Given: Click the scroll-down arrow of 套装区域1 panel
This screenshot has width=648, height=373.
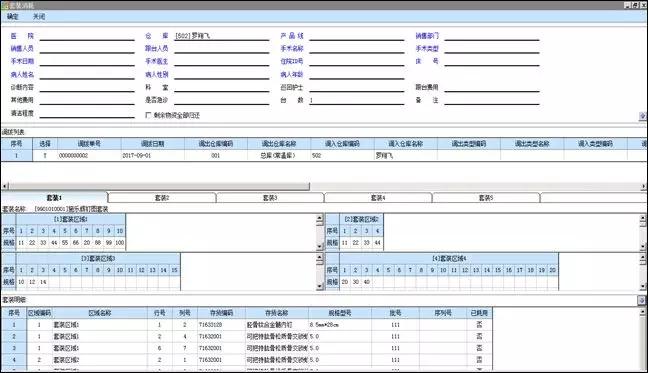Looking at the screenshot, I should point(319,247).
